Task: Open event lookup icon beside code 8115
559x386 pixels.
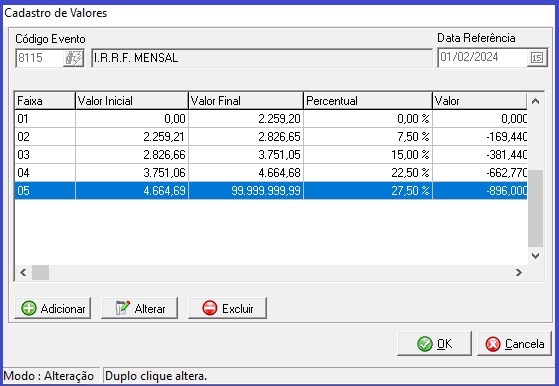Action: coord(74,58)
